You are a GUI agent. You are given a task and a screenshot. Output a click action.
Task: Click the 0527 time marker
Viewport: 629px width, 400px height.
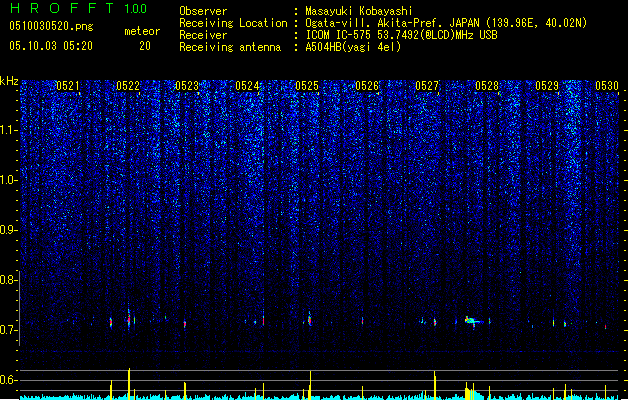coord(427,86)
